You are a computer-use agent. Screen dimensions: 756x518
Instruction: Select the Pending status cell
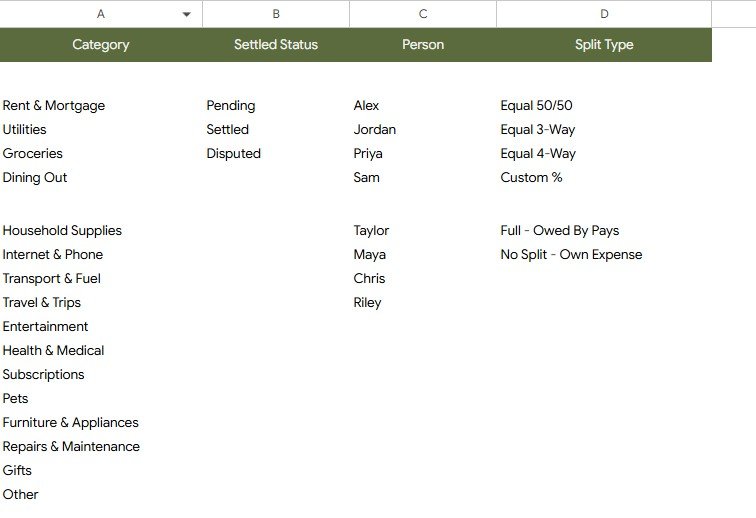pos(276,106)
